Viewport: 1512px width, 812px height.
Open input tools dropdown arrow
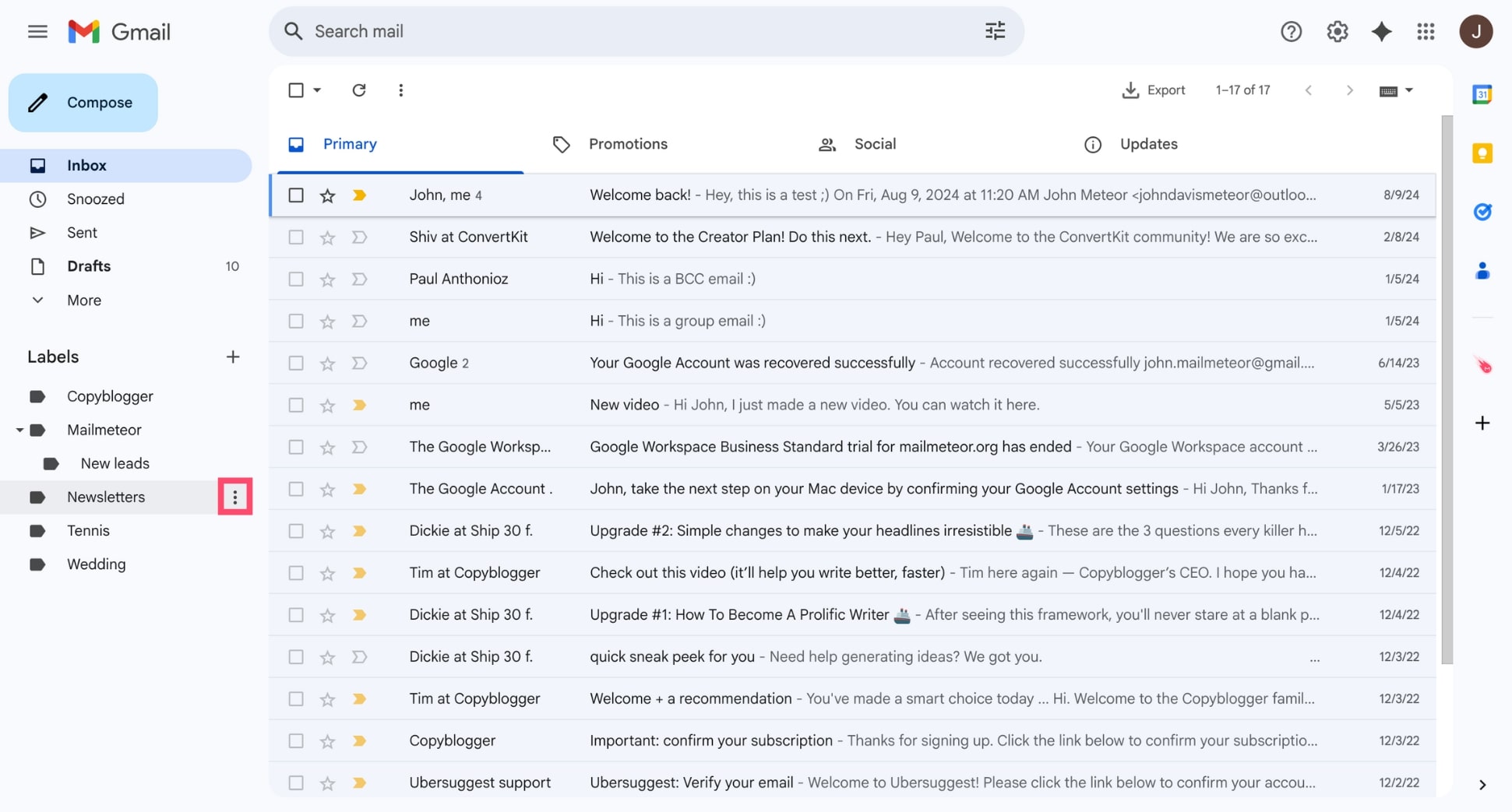[x=1408, y=90]
